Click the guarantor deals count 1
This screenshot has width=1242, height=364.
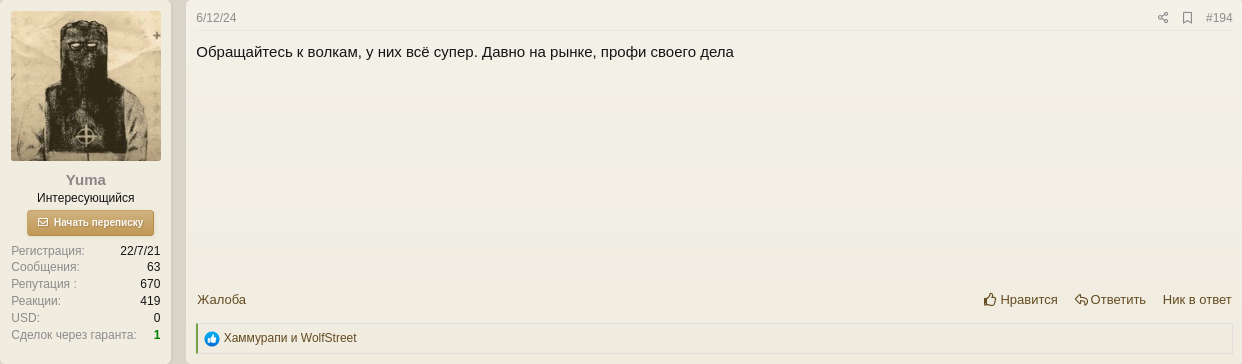[157, 334]
